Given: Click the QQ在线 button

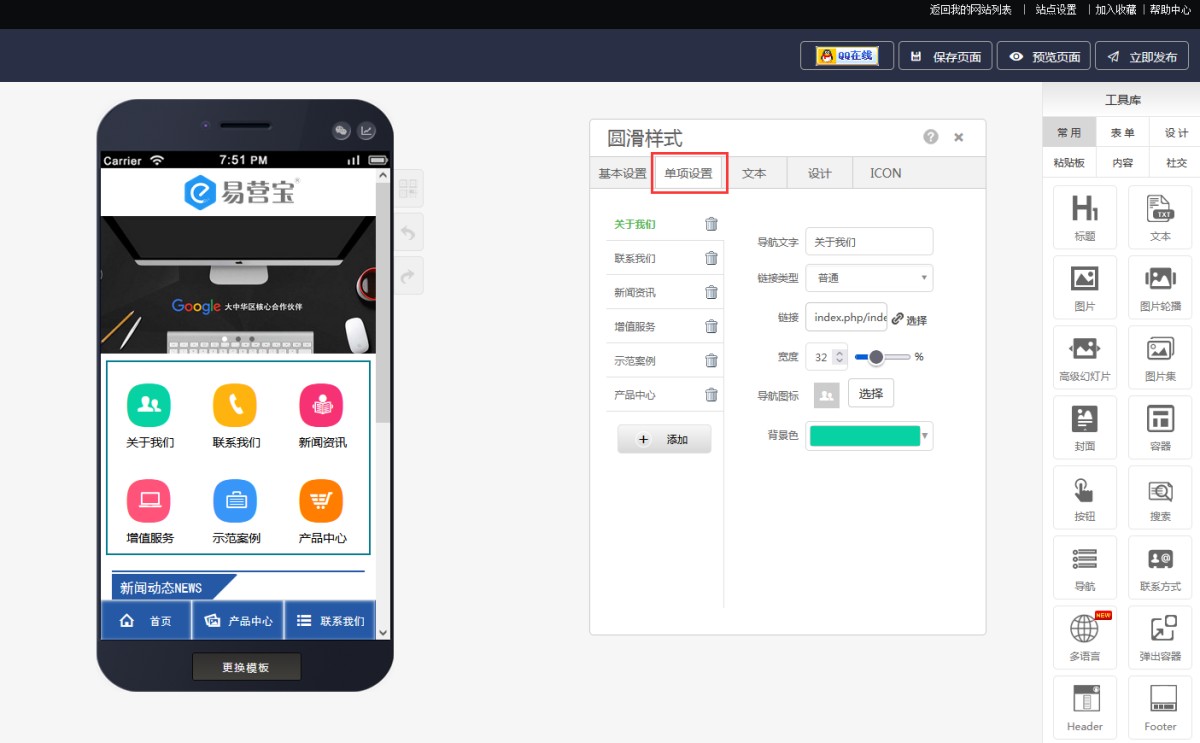Looking at the screenshot, I should 847,56.
